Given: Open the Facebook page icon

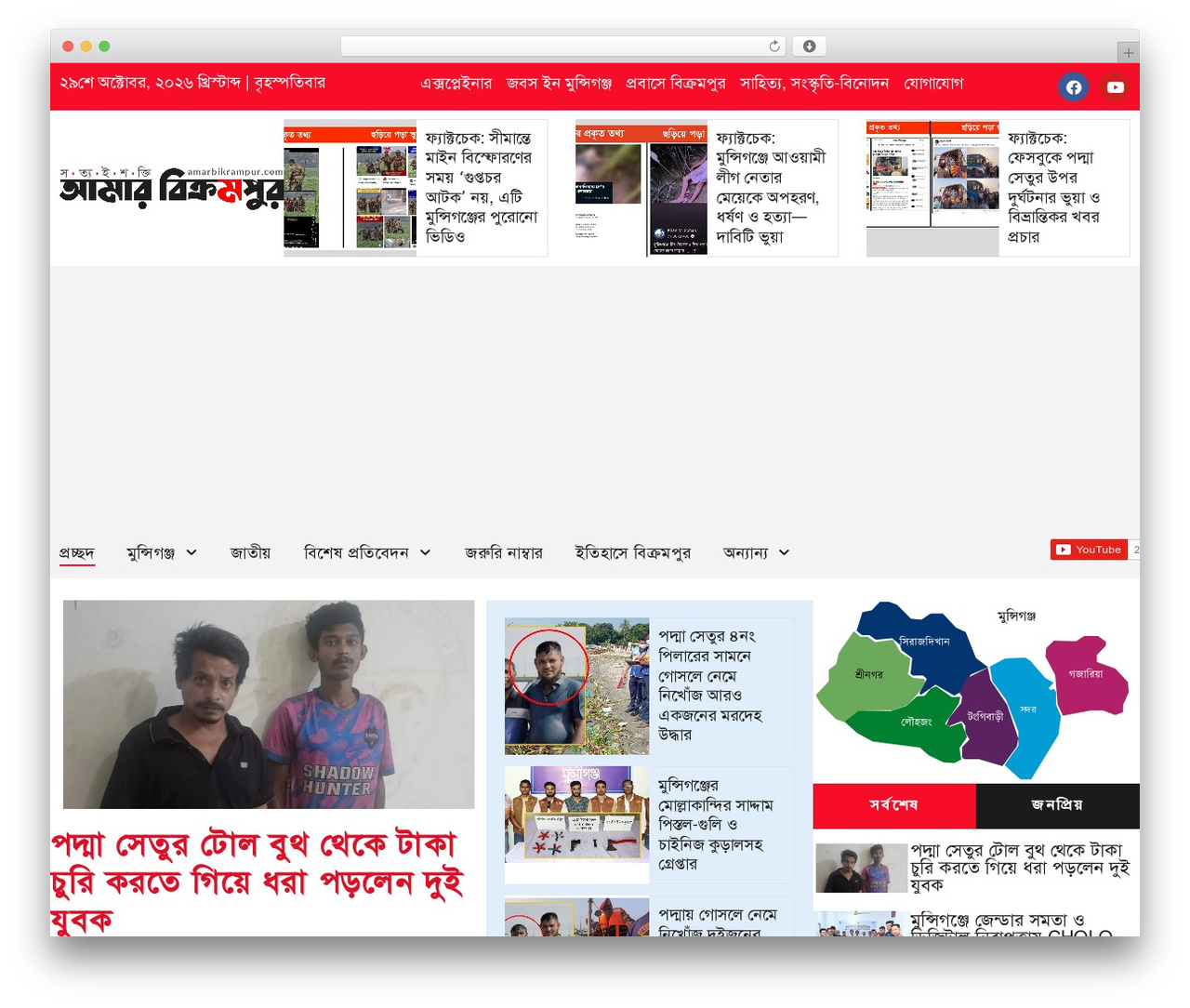Looking at the screenshot, I should point(1074,86).
